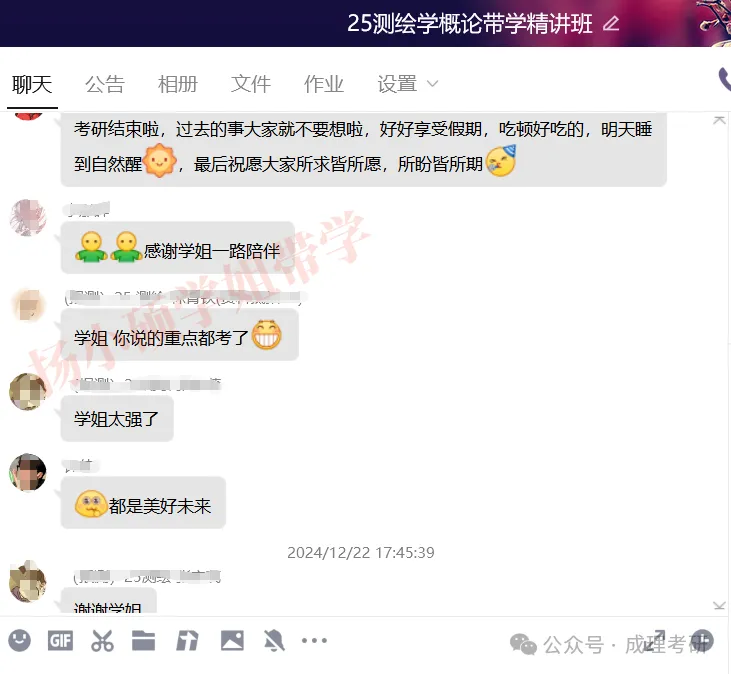Open the emoji picker smiley icon
Viewport: 731px width, 674px height.
click(x=20, y=640)
